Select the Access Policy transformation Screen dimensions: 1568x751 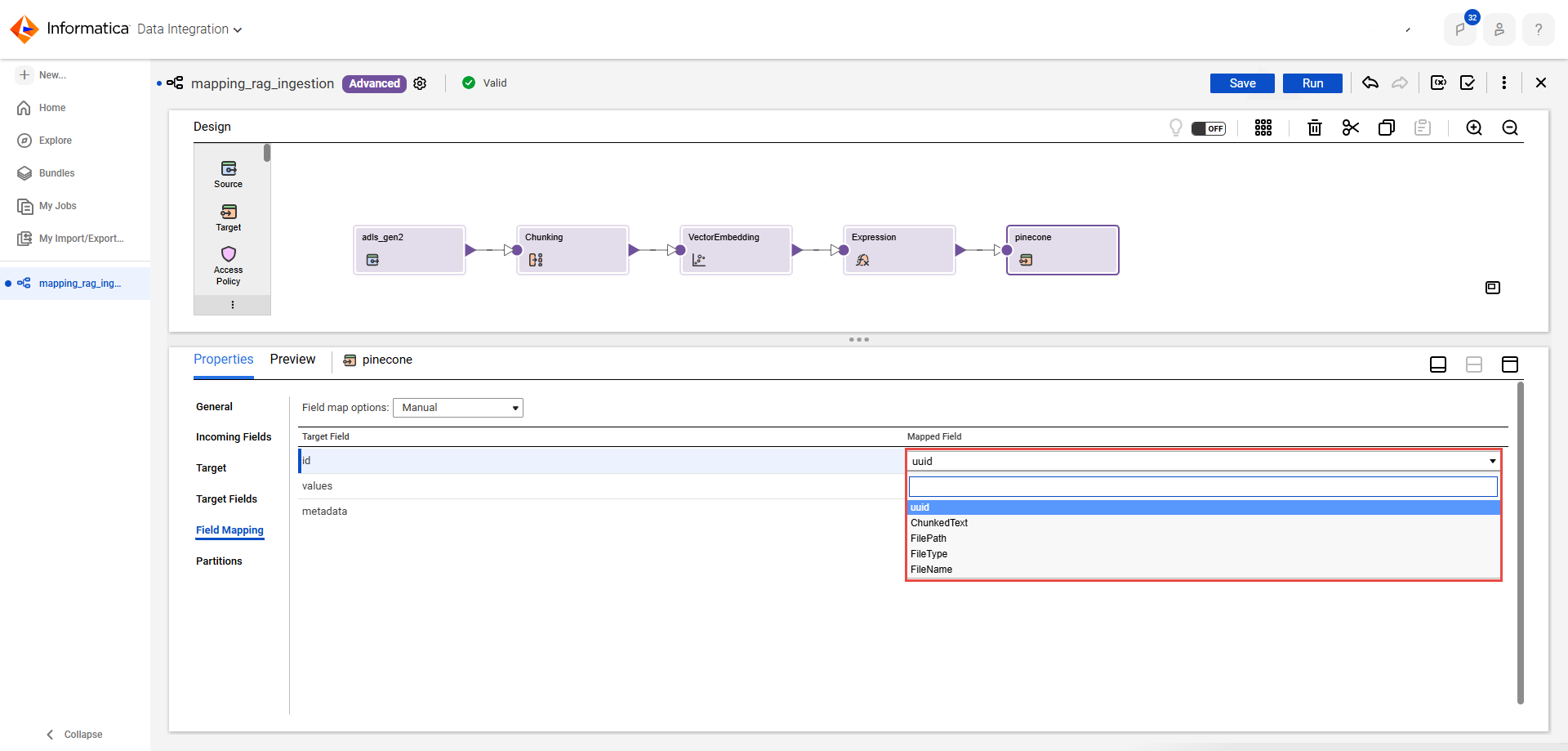click(x=229, y=266)
